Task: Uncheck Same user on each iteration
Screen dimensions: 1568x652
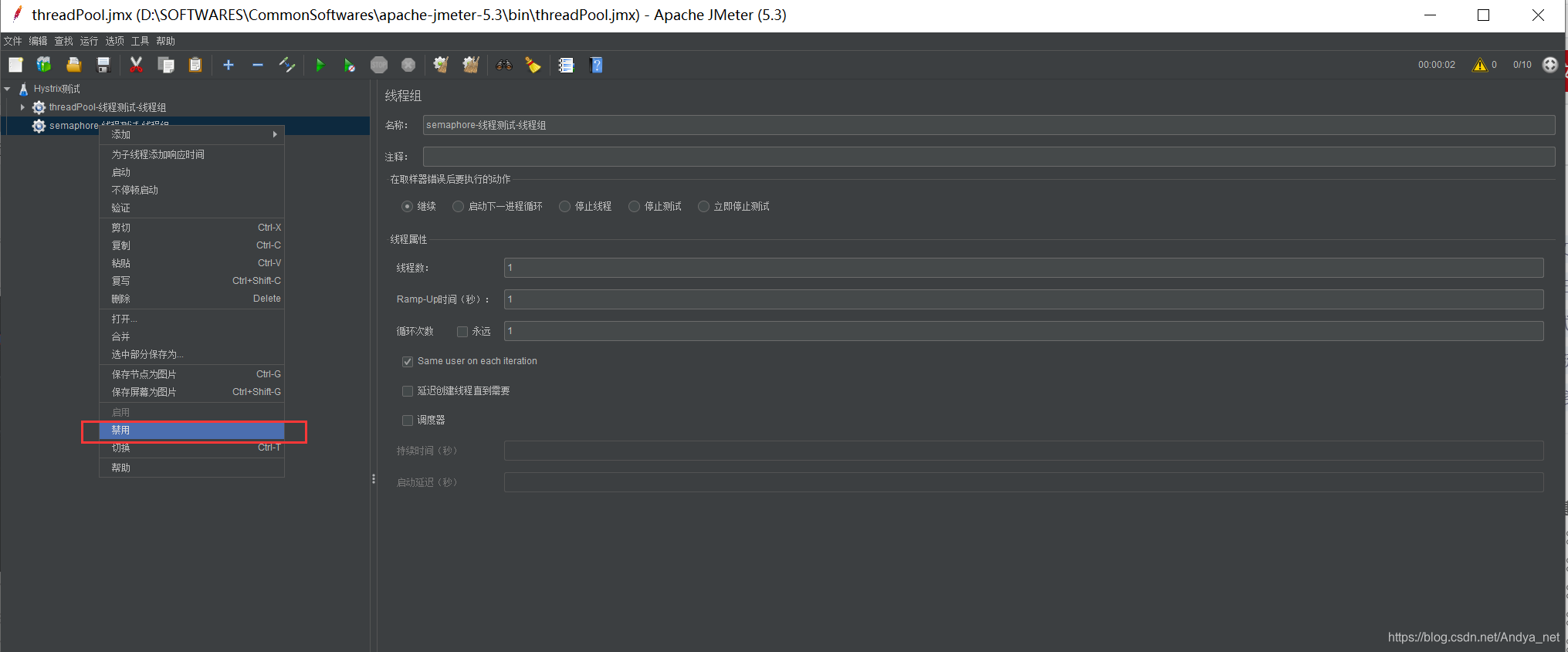Action: (408, 361)
